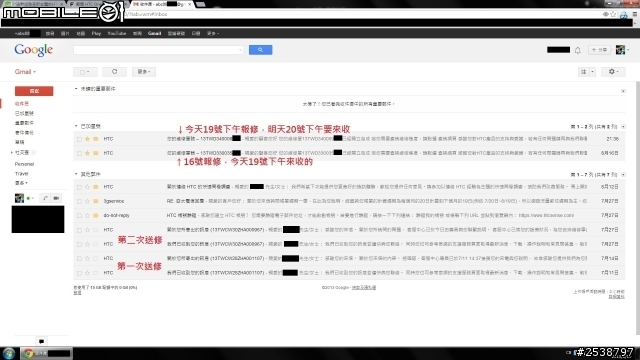Open the Gmail dropdown under the logo
This screenshot has height=360, width=640.
[x=25, y=72]
